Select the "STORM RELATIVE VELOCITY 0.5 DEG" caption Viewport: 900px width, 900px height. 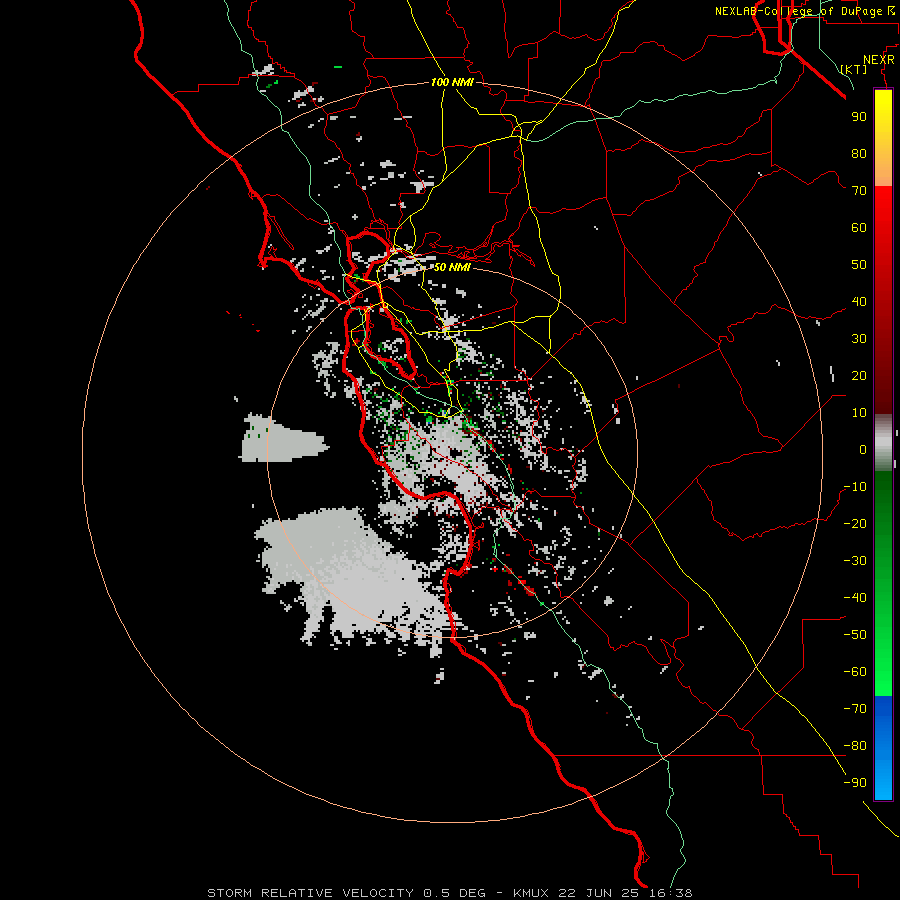tap(346, 893)
